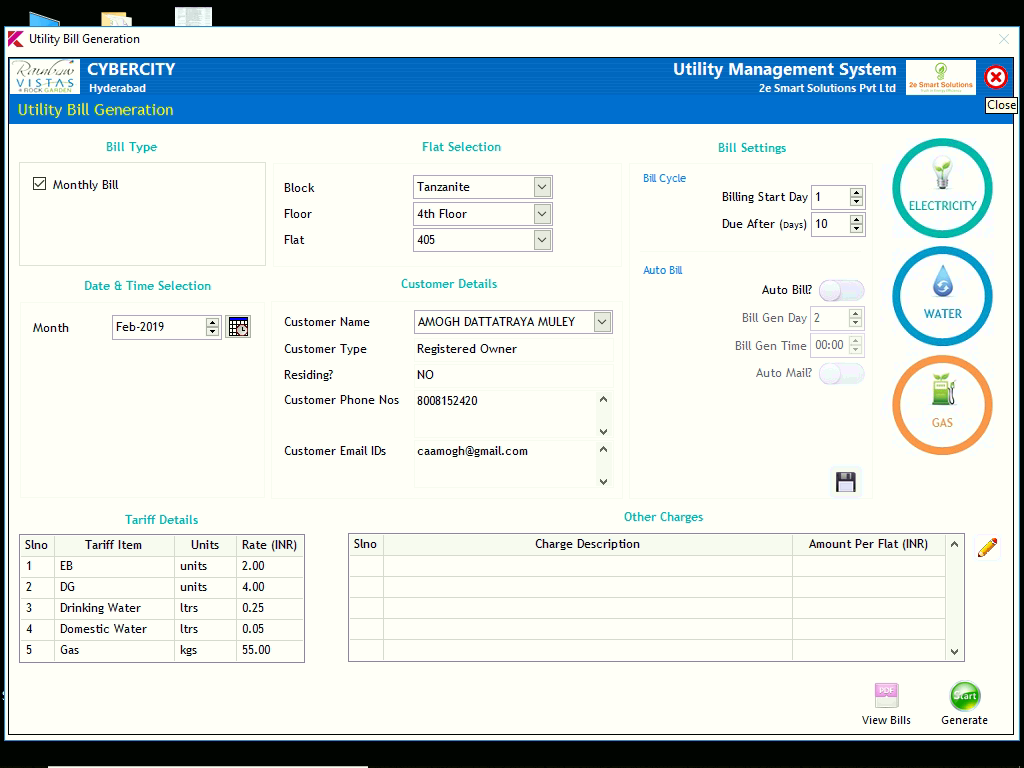
Task: Click the Due After days input field
Action: 831,224
